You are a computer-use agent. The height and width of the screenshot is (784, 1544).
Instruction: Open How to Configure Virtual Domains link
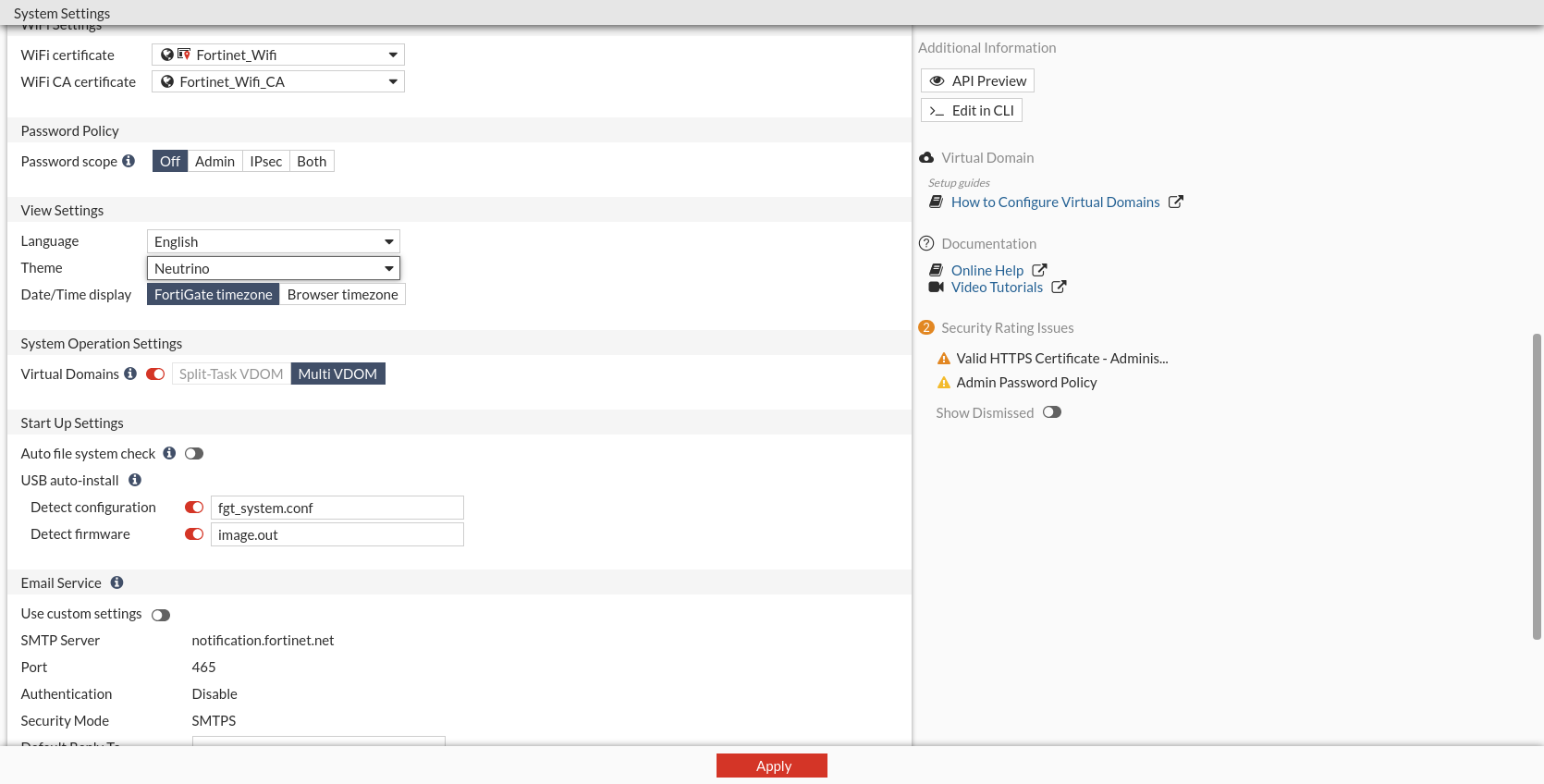(1055, 202)
